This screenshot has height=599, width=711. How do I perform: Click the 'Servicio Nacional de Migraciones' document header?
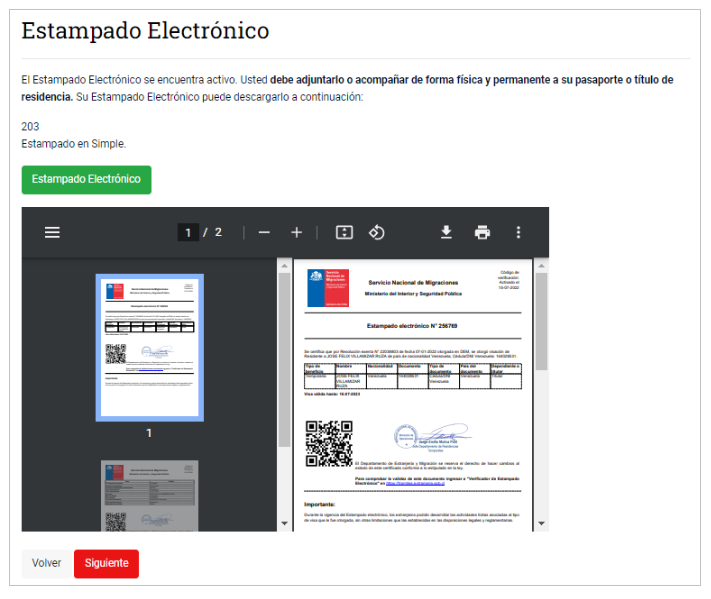[413, 282]
